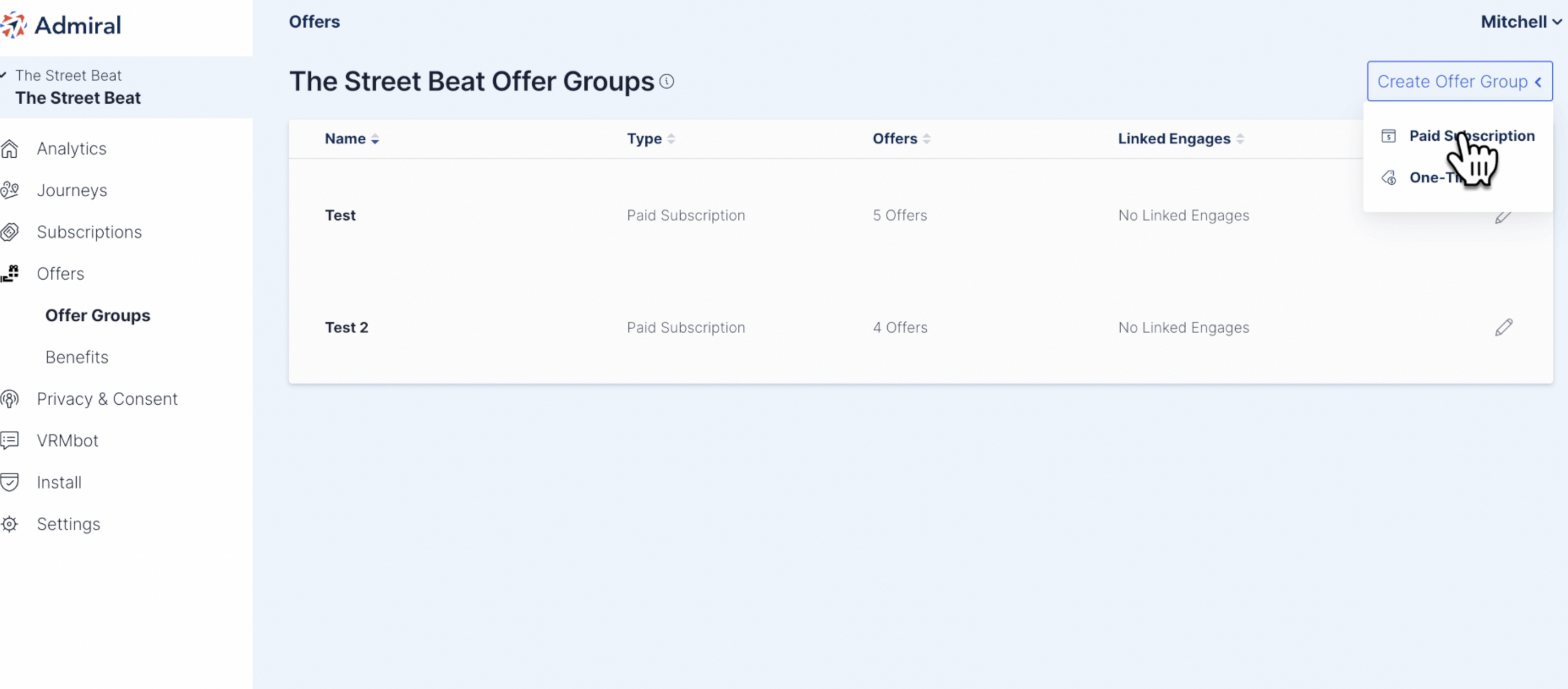Click the VRMbot chat icon
Viewport: 1568px width, 689px height.
pyautogui.click(x=10, y=440)
